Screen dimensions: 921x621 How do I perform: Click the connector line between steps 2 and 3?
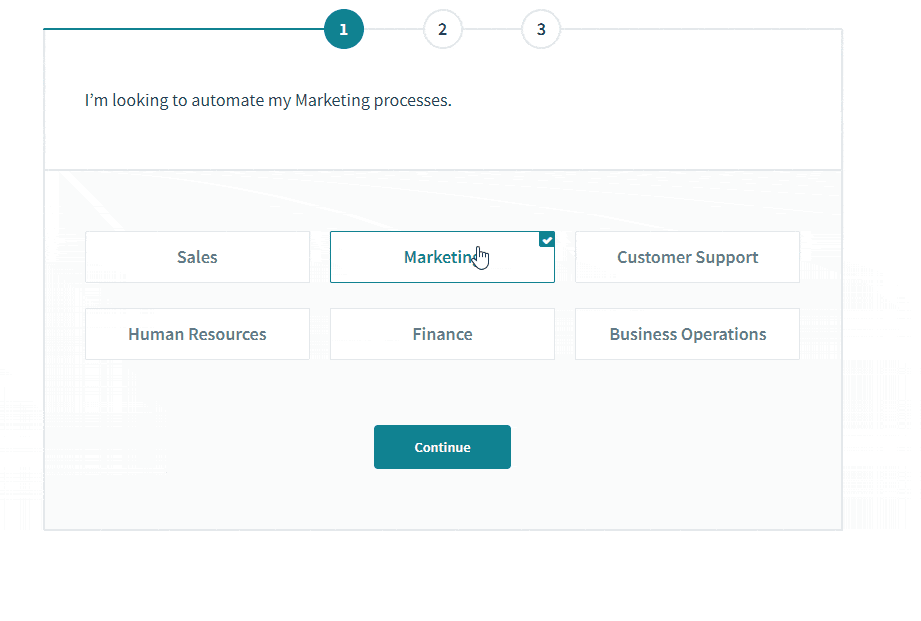pyautogui.click(x=491, y=29)
